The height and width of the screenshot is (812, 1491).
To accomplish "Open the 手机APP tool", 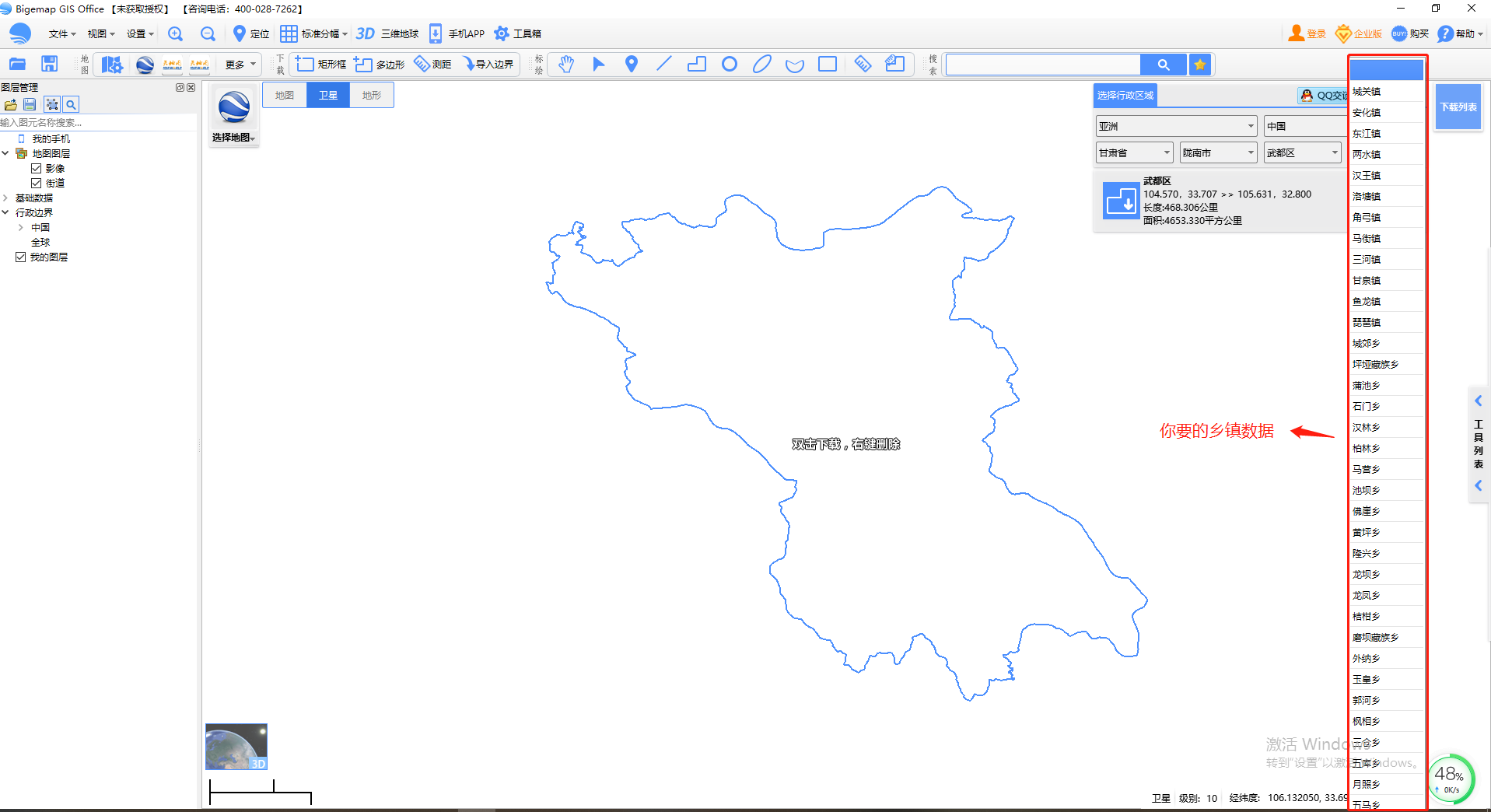I will [x=457, y=33].
